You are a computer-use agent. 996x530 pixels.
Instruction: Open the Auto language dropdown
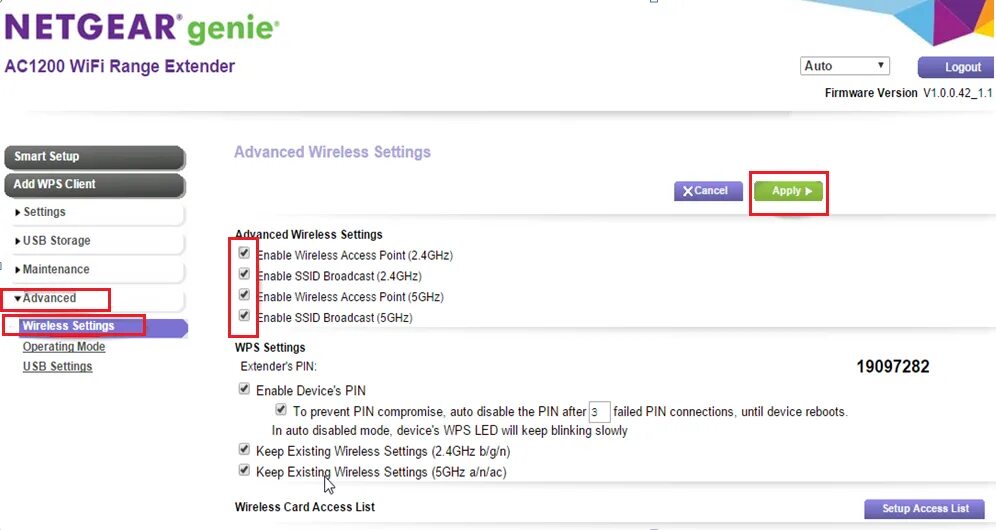pyautogui.click(x=844, y=65)
